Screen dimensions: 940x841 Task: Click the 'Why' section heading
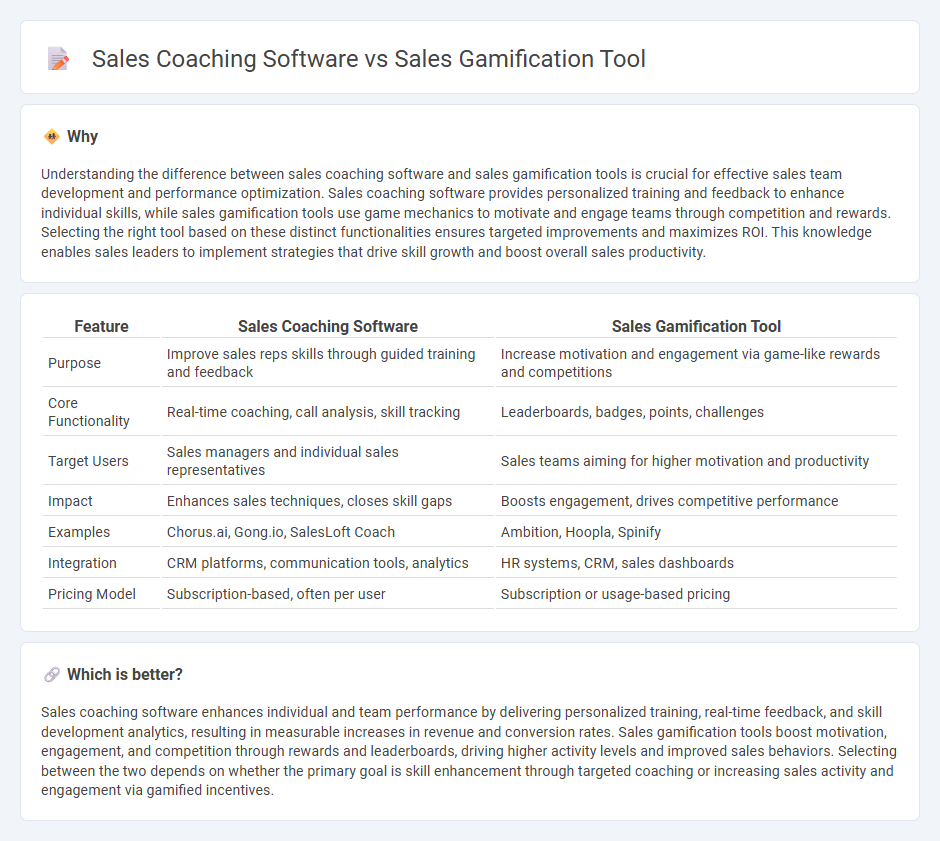pos(82,137)
